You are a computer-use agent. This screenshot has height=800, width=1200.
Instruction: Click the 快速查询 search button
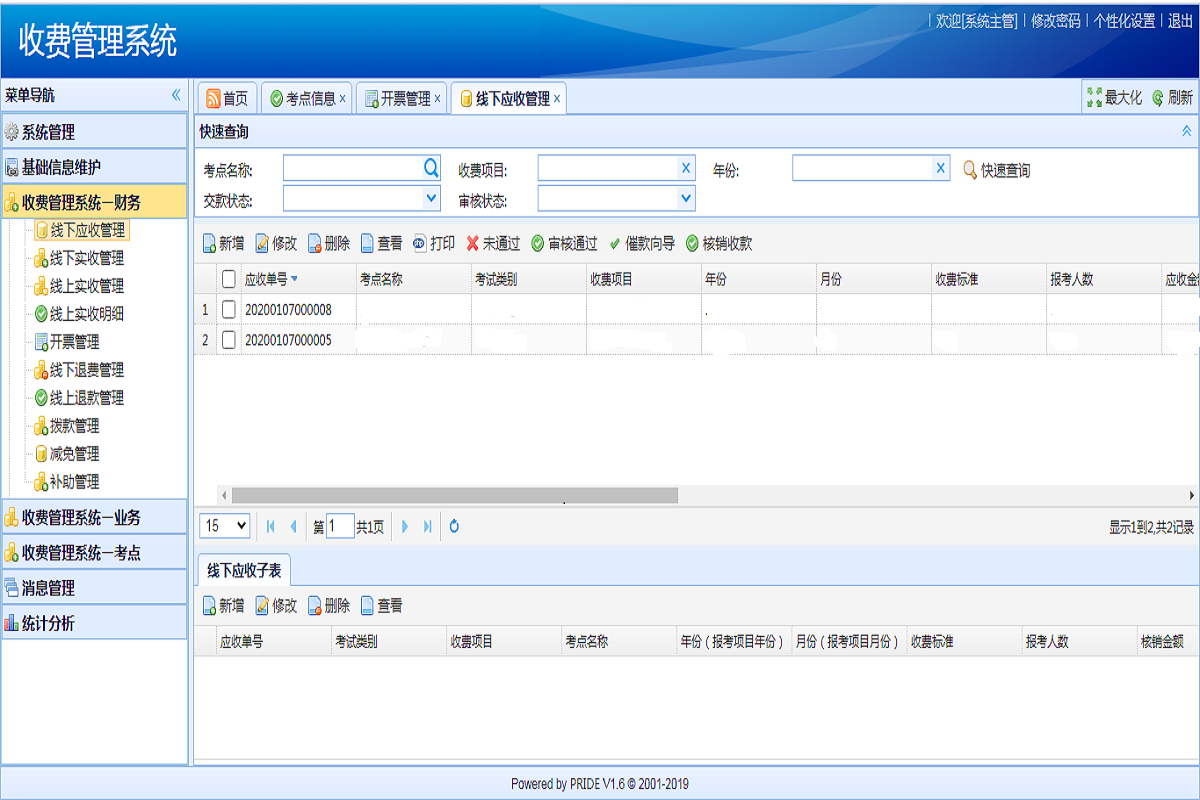(996, 171)
